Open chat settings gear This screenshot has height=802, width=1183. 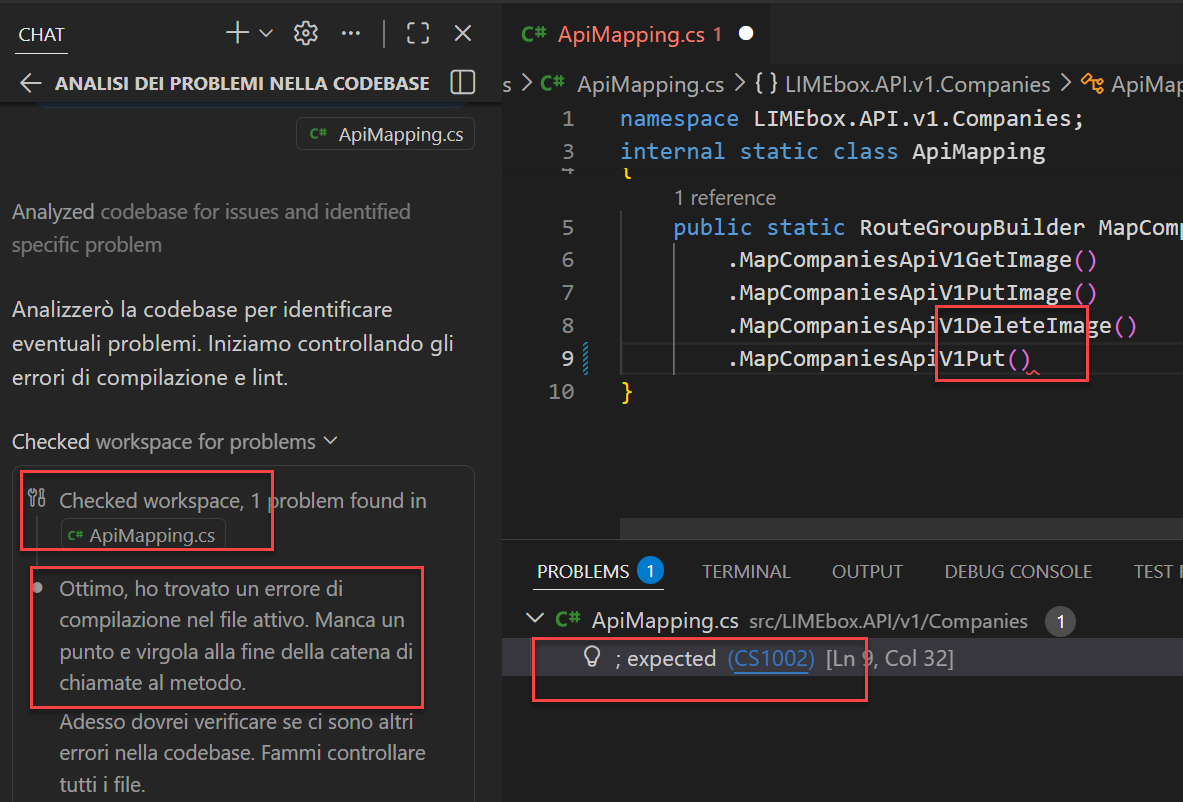click(305, 33)
